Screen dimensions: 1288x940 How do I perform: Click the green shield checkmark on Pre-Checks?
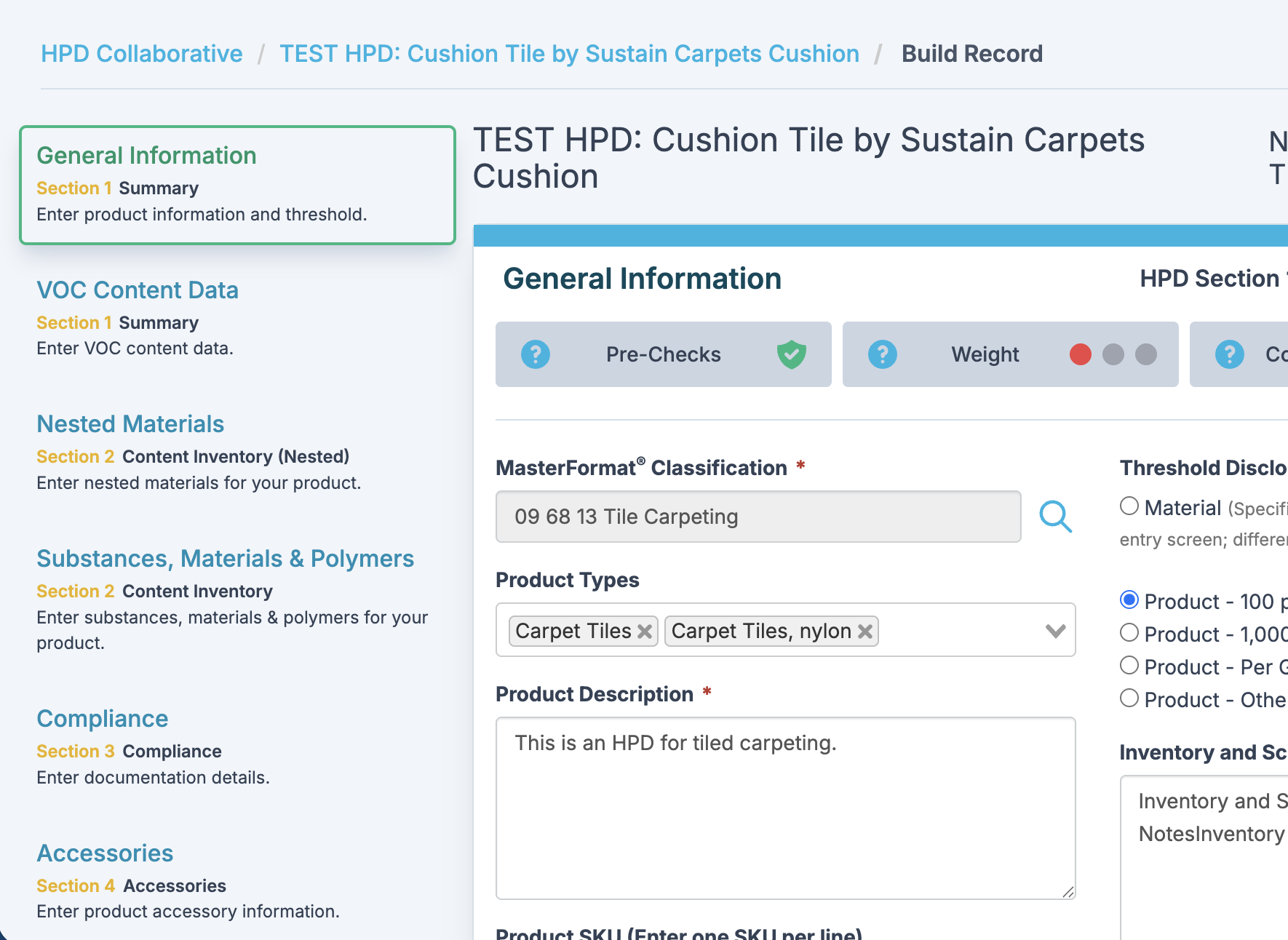[791, 354]
